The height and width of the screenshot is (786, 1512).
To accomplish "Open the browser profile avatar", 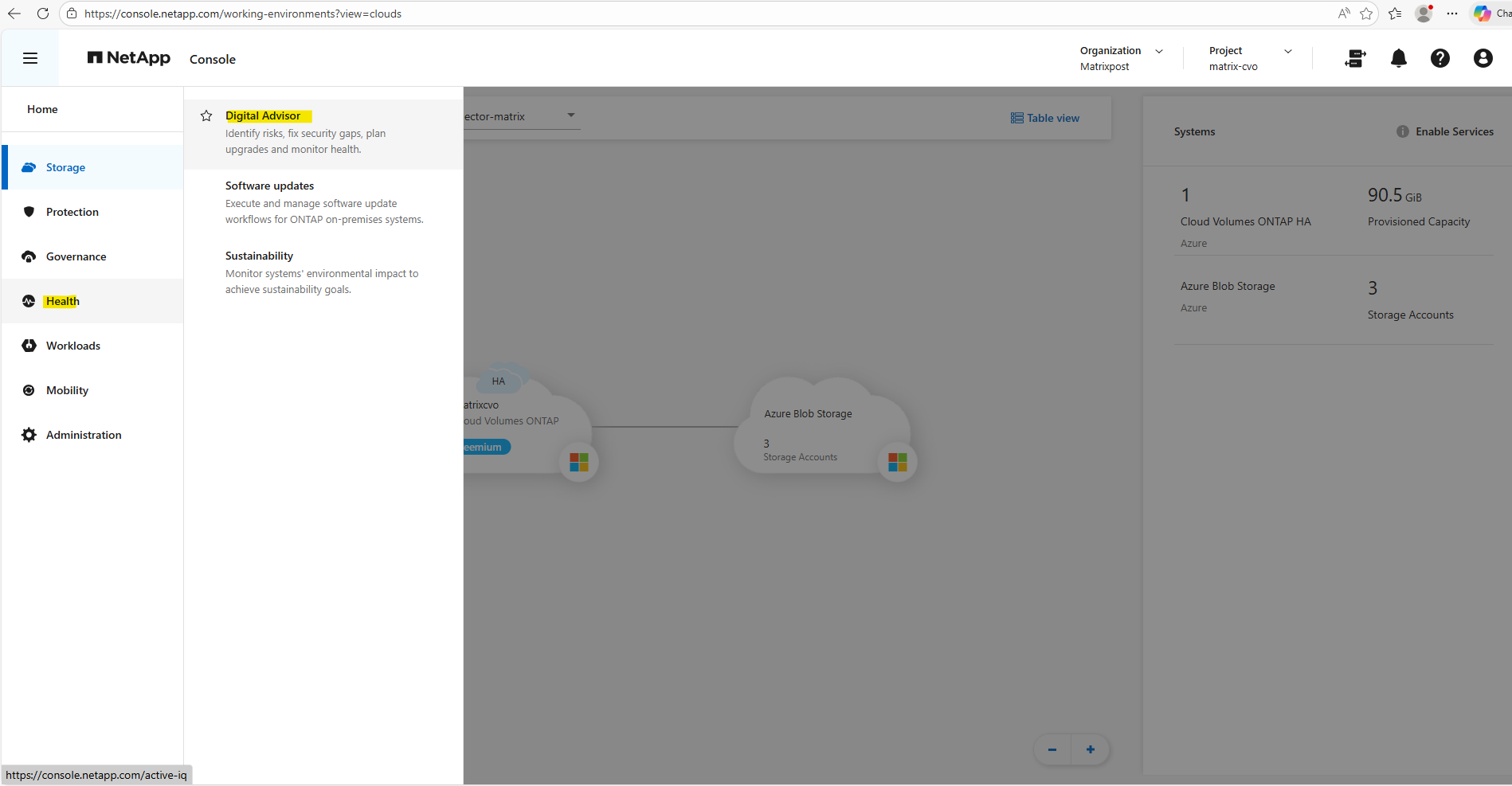I will tap(1424, 14).
